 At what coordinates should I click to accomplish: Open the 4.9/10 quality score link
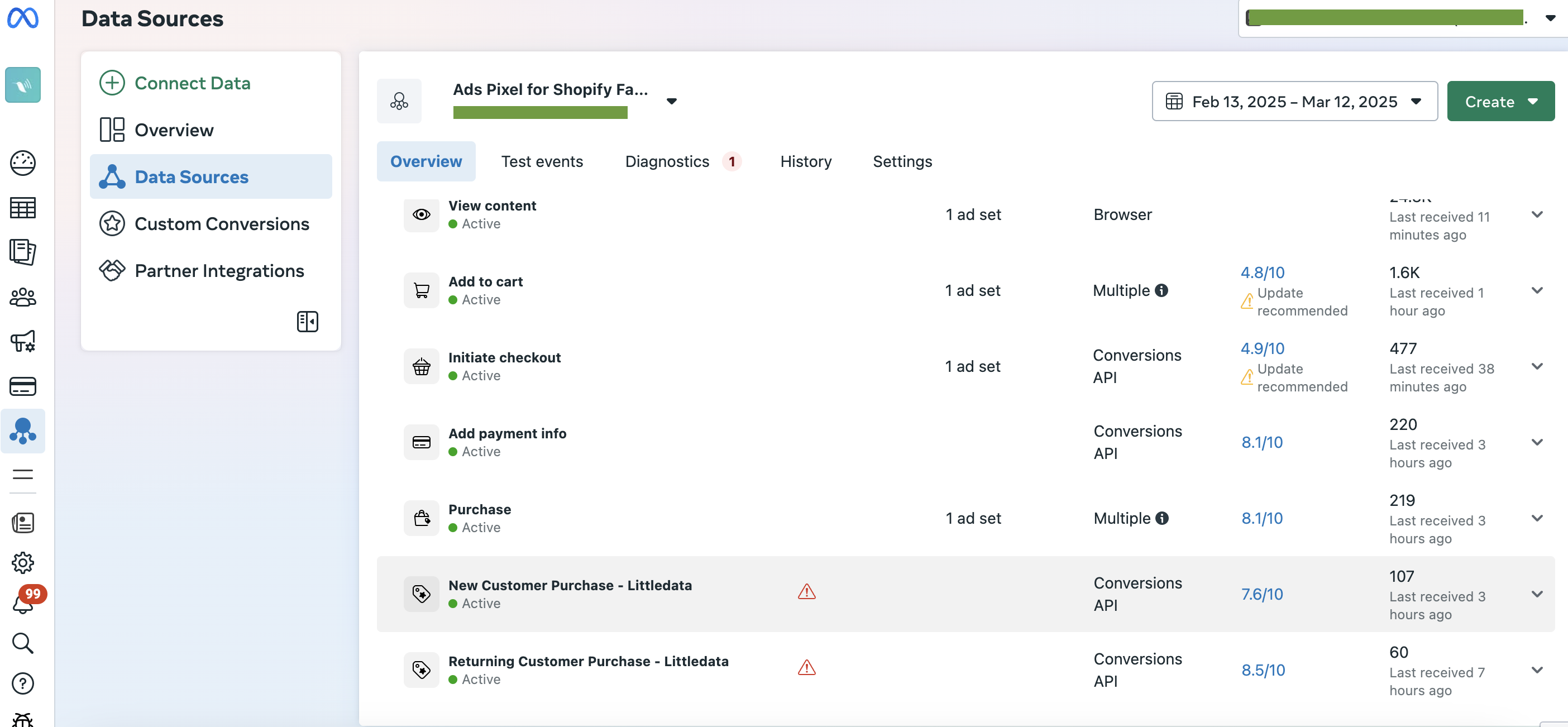pos(1263,349)
